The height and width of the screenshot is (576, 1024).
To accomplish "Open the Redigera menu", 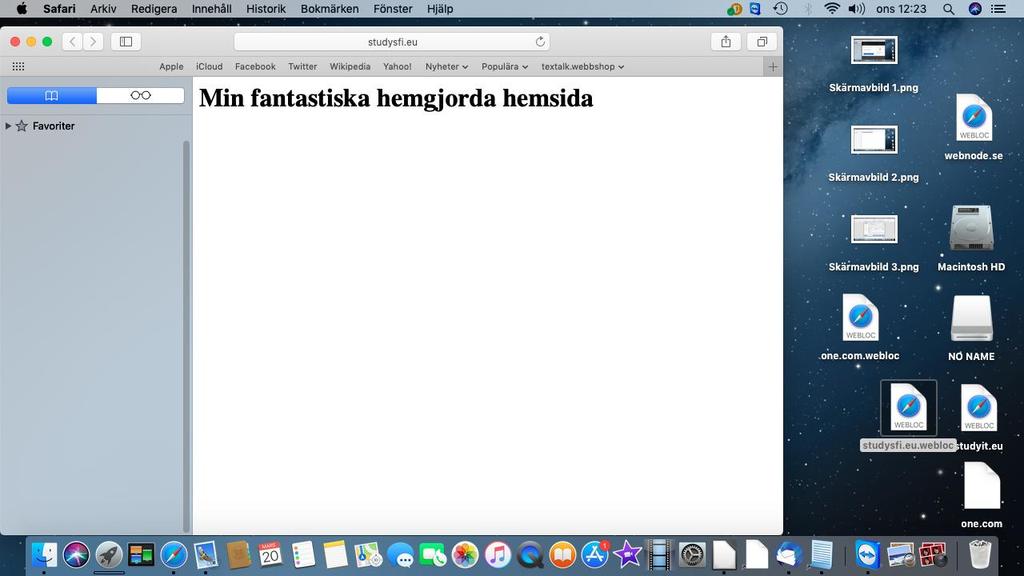I will 154,9.
